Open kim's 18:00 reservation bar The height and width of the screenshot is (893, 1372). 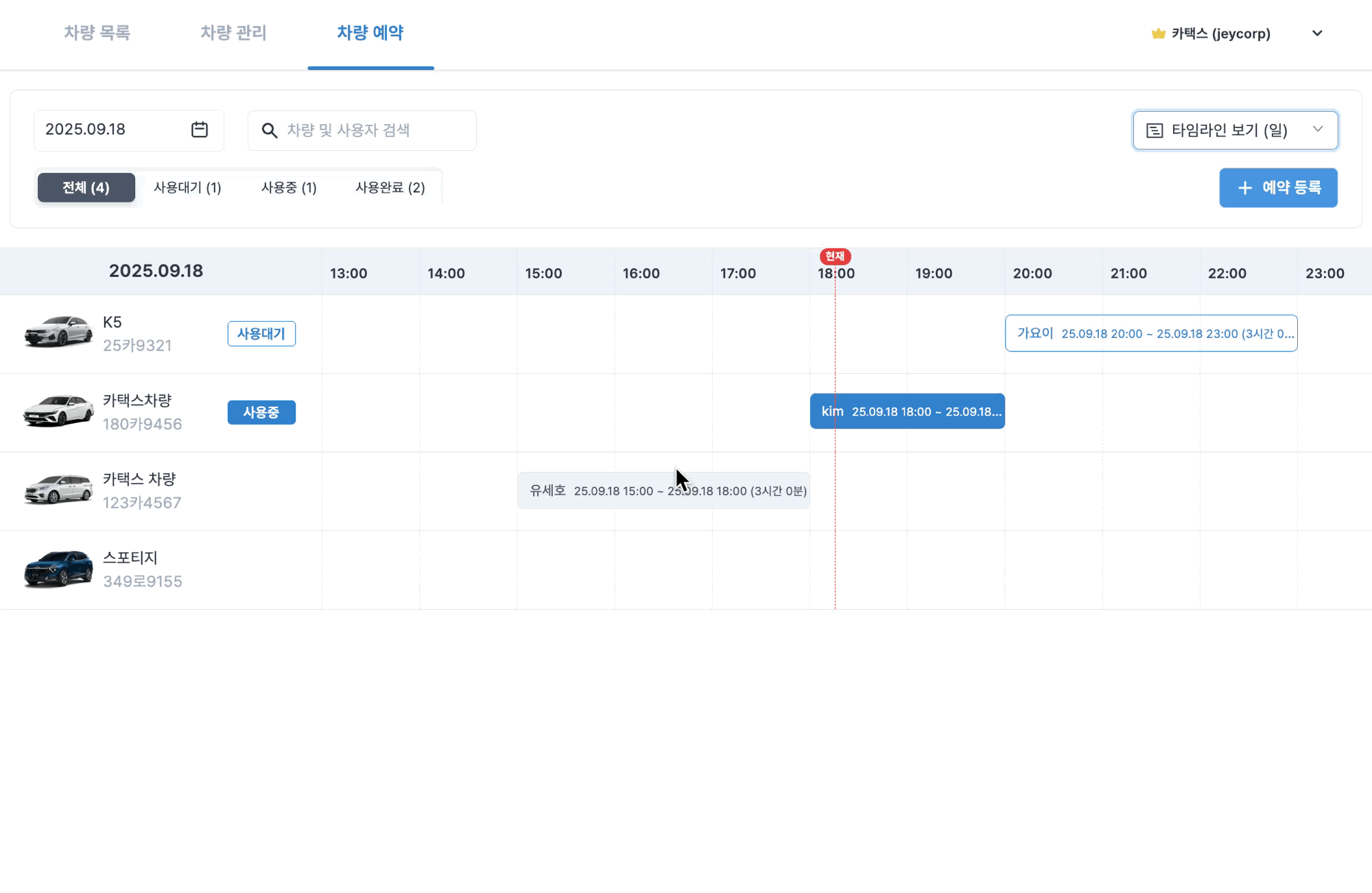[x=907, y=412]
